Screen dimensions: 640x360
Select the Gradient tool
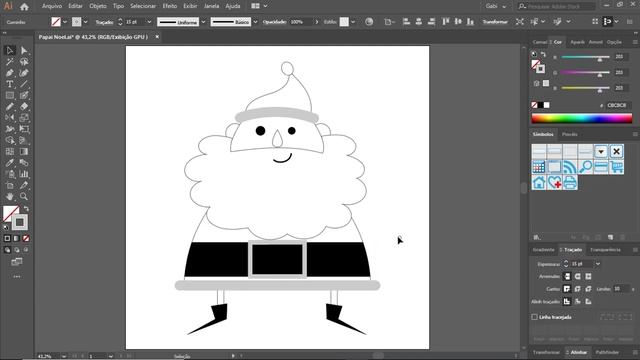point(24,151)
